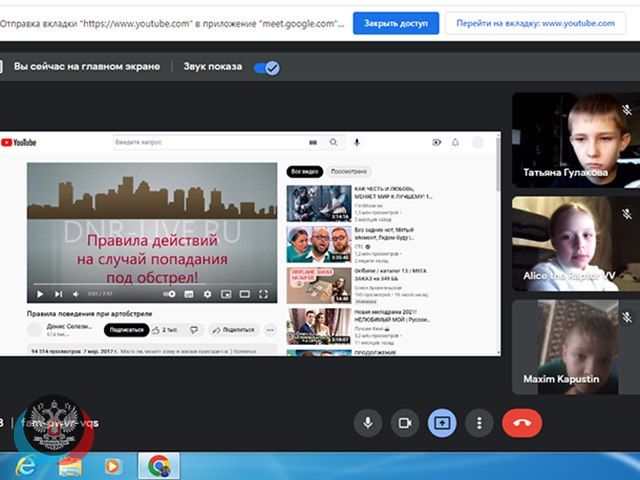Open the СТС comedy show video thumbnail
The height and width of the screenshot is (480, 640).
[319, 244]
